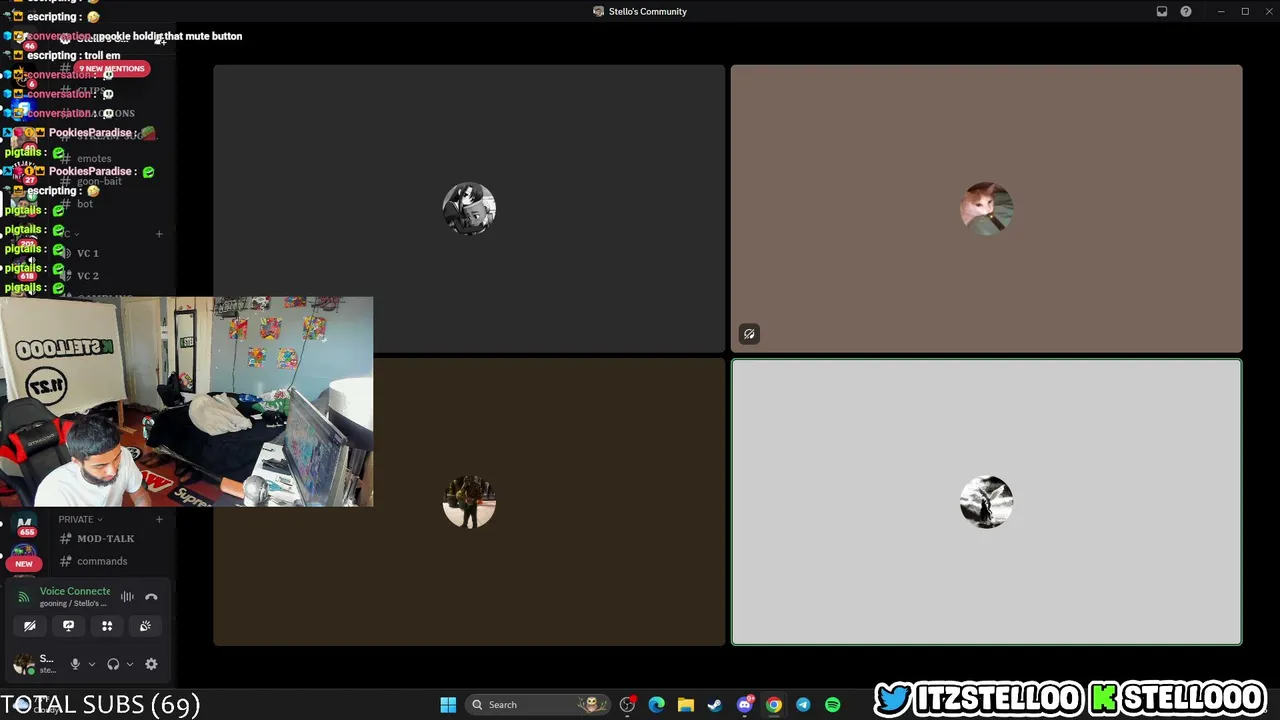The height and width of the screenshot is (720, 1280).
Task: Click the NEW unread servers pill
Action: pos(24,563)
